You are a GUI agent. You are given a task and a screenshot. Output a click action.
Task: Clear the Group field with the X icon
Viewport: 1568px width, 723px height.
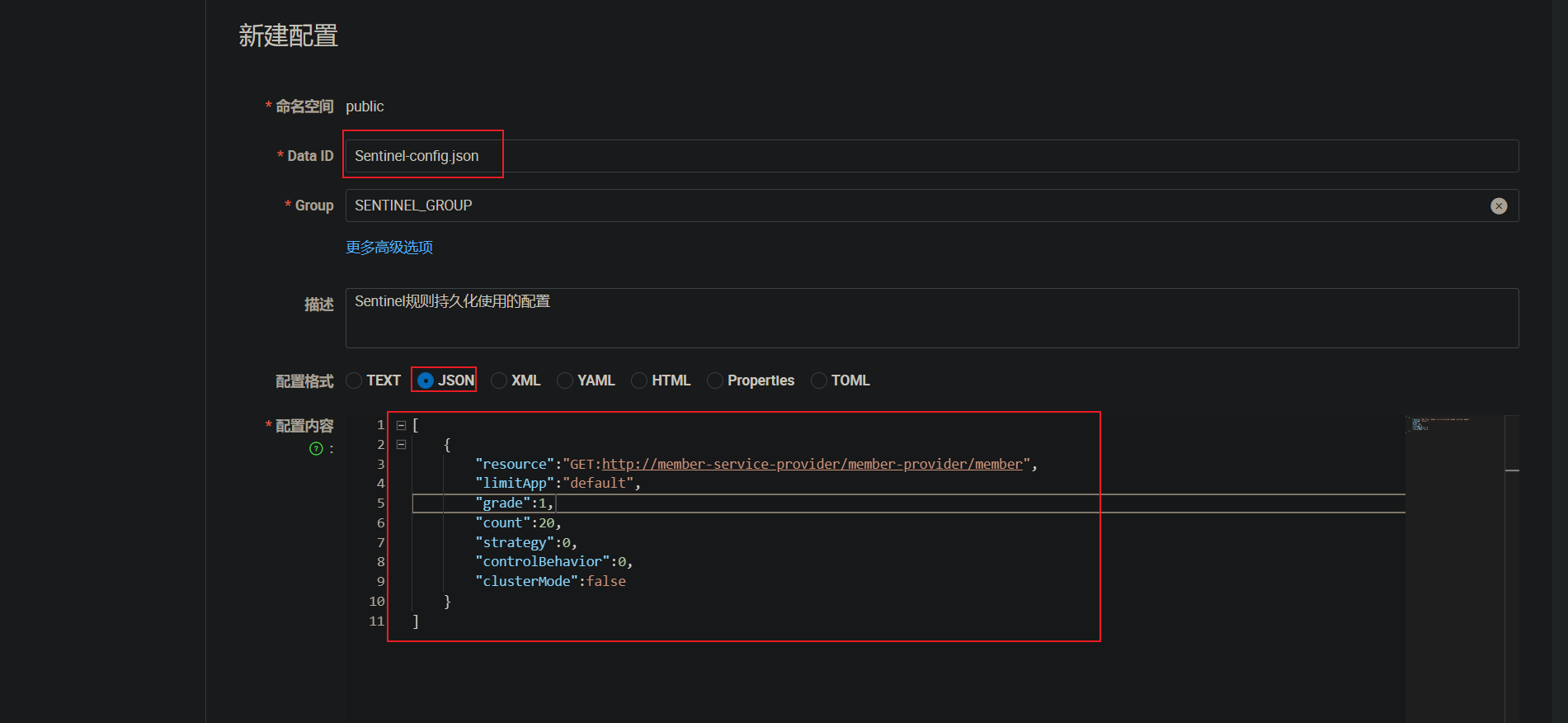pyautogui.click(x=1498, y=206)
